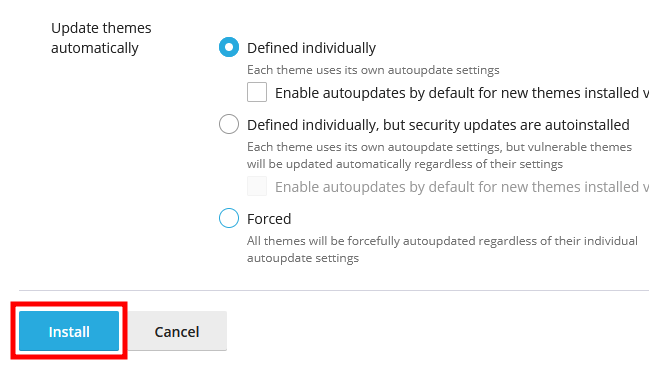Click the "All themes will be forcefully autoupdated" description

442,241
